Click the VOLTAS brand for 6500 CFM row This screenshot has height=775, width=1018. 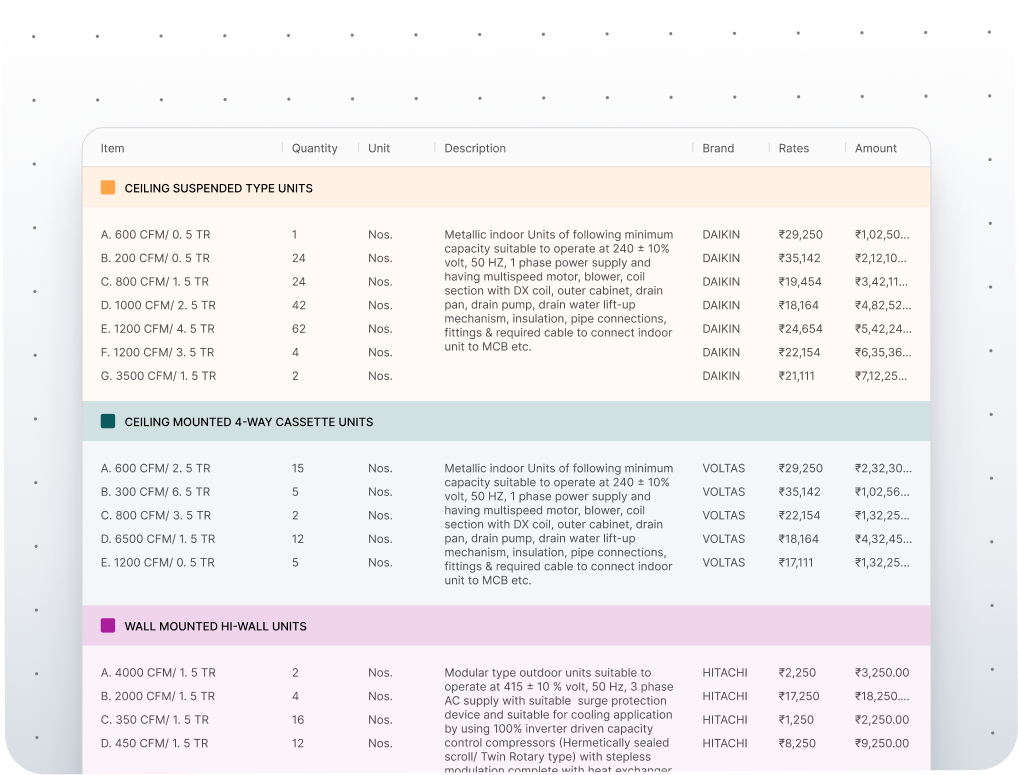click(x=723, y=539)
